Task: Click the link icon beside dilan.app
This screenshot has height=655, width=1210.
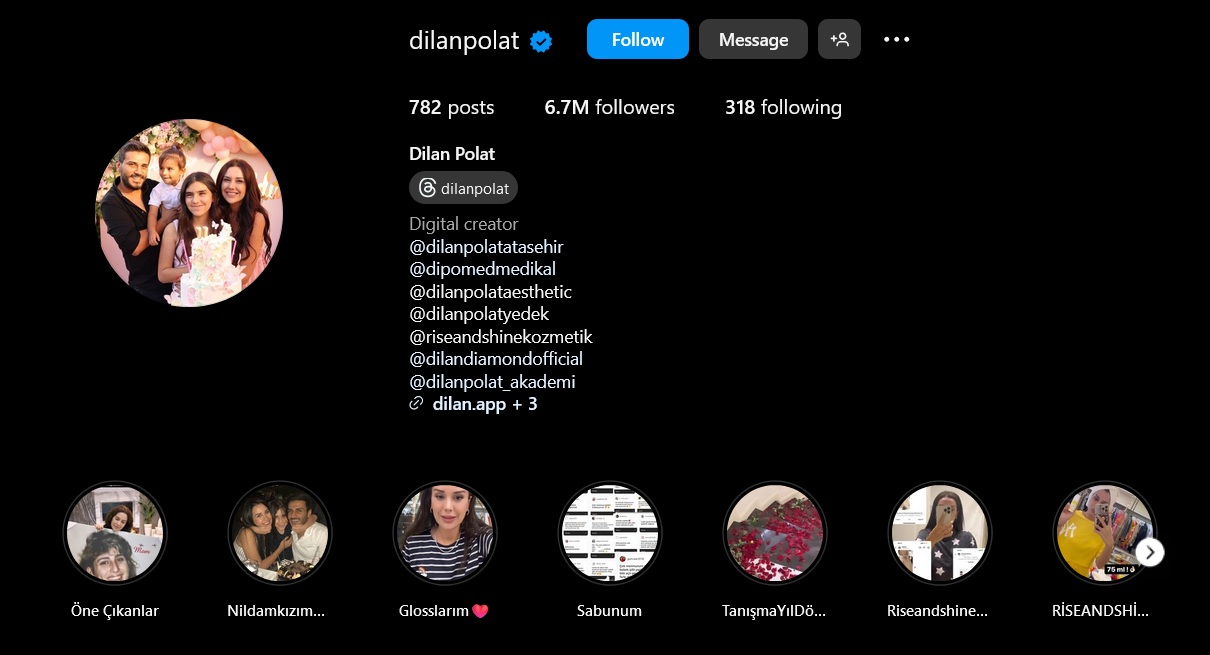Action: point(417,405)
